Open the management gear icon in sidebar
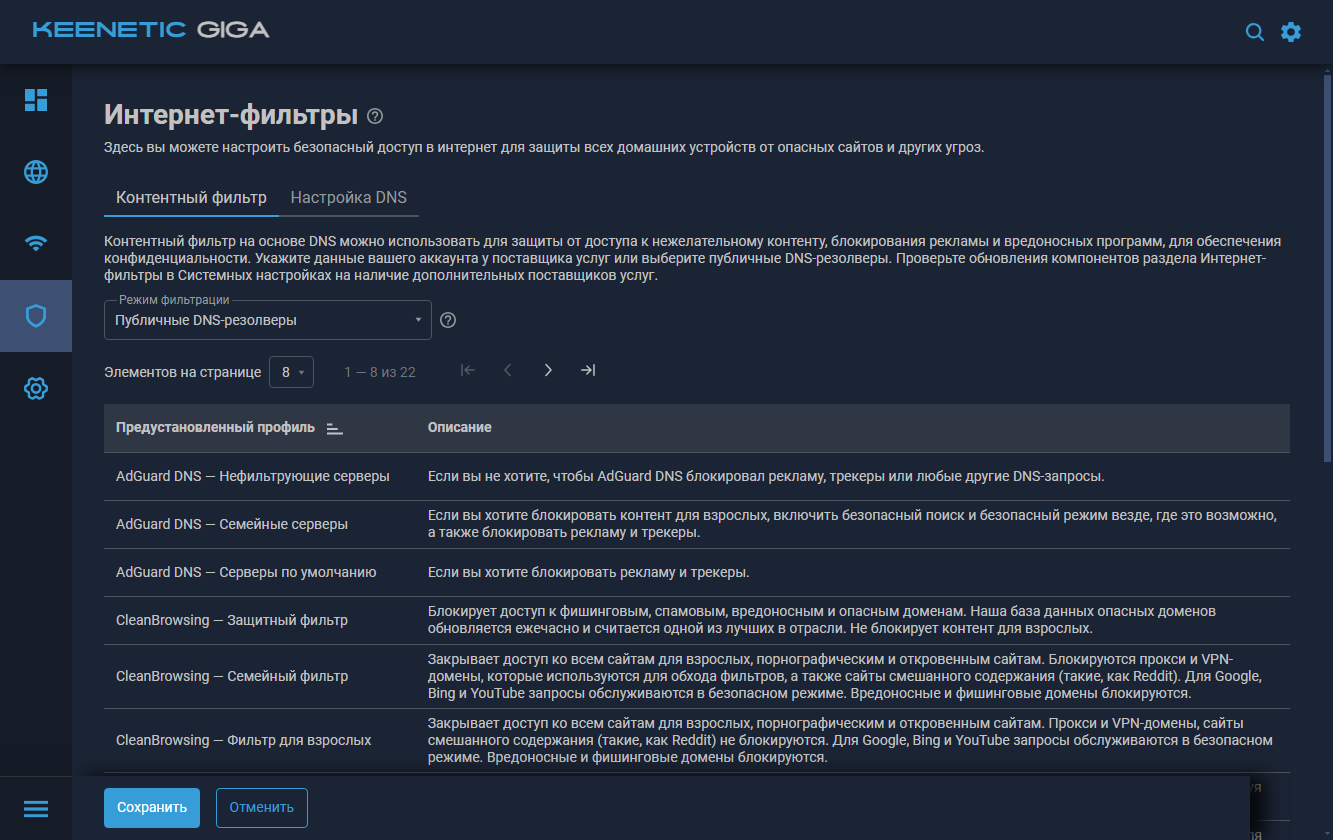This screenshot has width=1333, height=840. tap(36, 388)
